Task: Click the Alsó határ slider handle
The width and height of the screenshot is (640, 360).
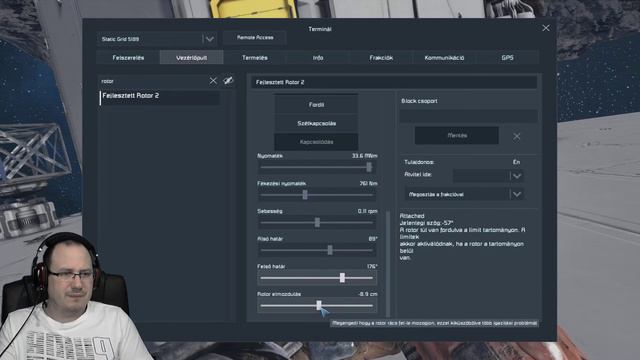Action: tap(330, 250)
